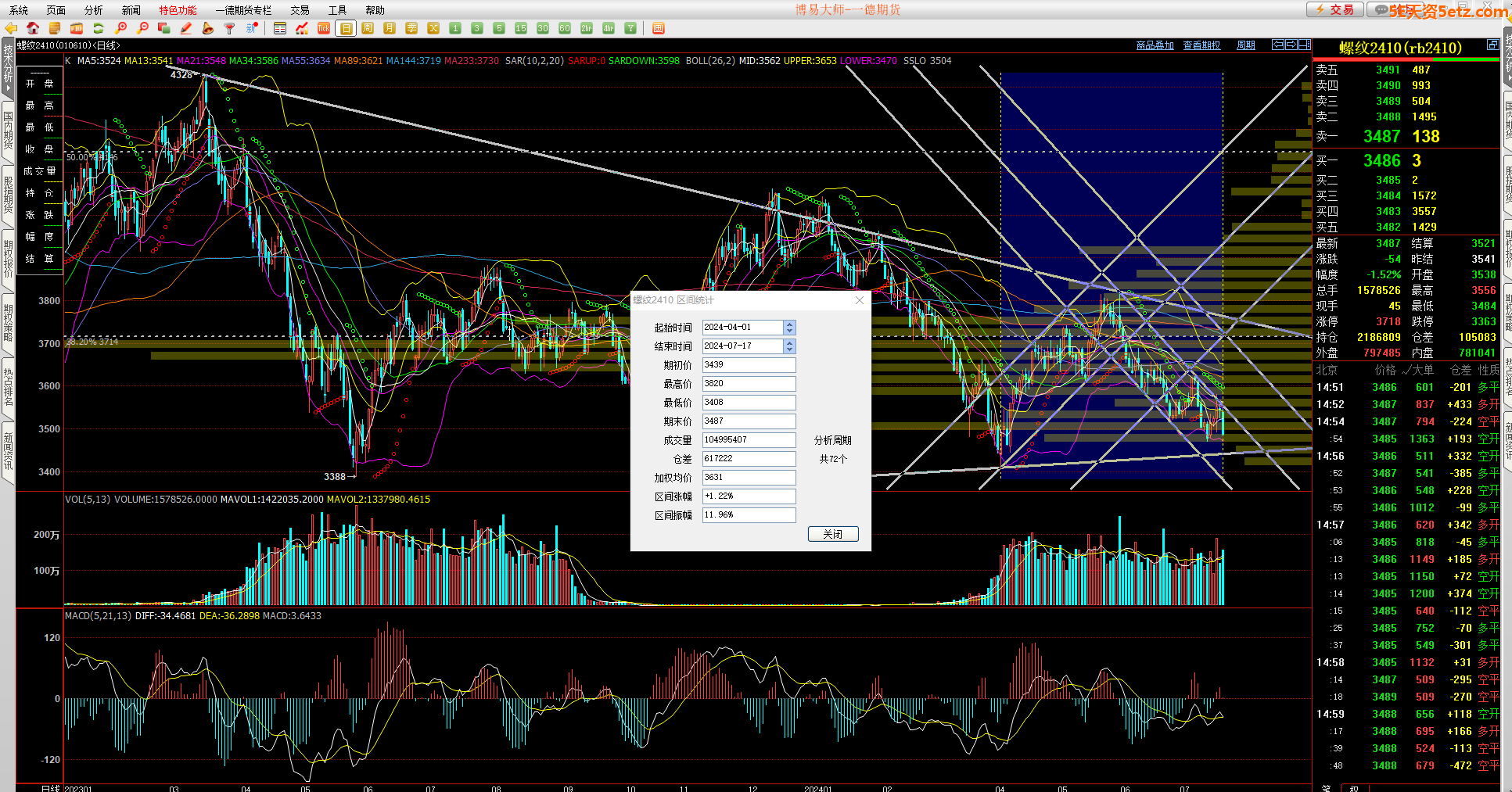The image size is (1512, 792).
Task: Open the 工具 menu
Action: 338,10
